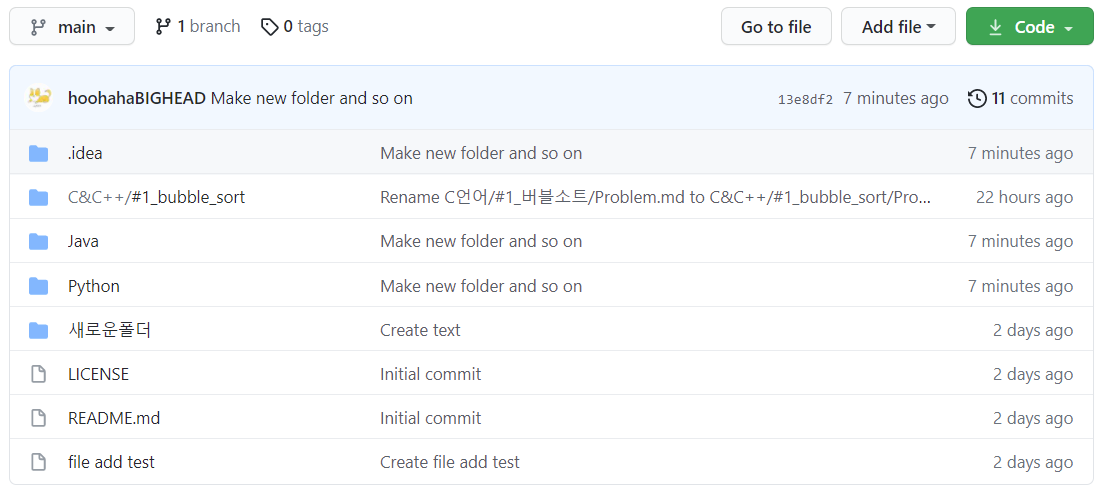Open hoohahaBIGHEAD user profile link

pyautogui.click(x=136, y=98)
